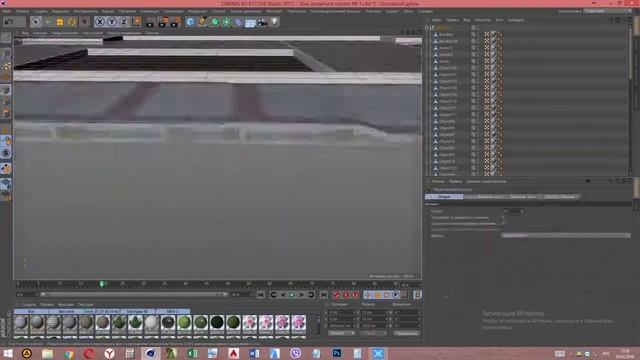Switch to Points mode in left palette
The width and height of the screenshot is (640, 360).
tap(6, 90)
